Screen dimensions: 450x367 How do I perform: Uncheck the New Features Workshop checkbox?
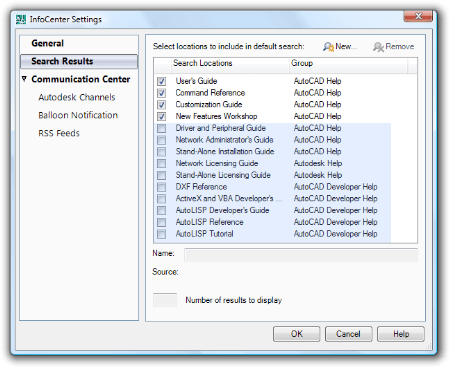162,116
